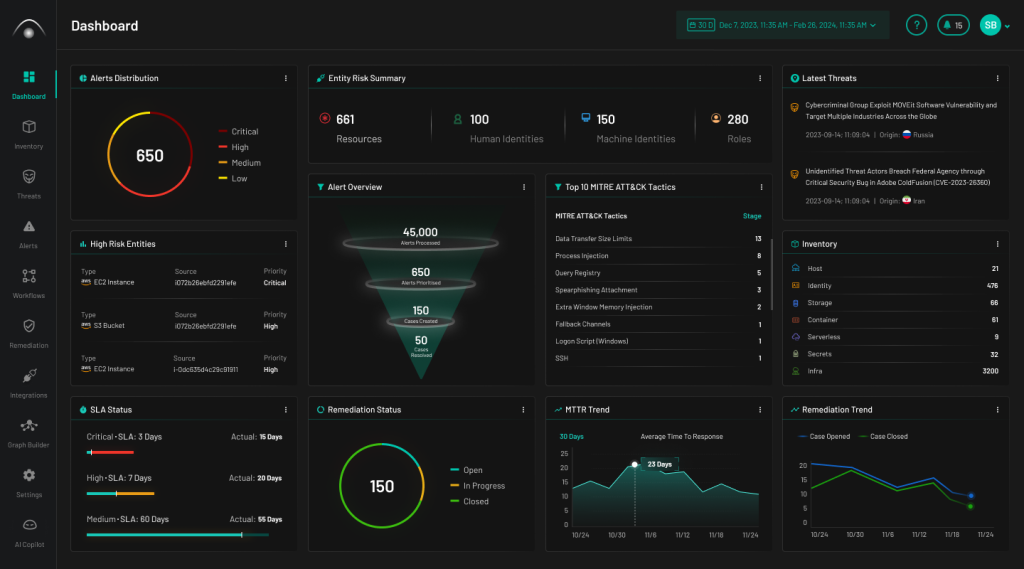Click the Storage icon in Inventory panel
Viewport: 1024px width, 569px height.
pos(795,302)
